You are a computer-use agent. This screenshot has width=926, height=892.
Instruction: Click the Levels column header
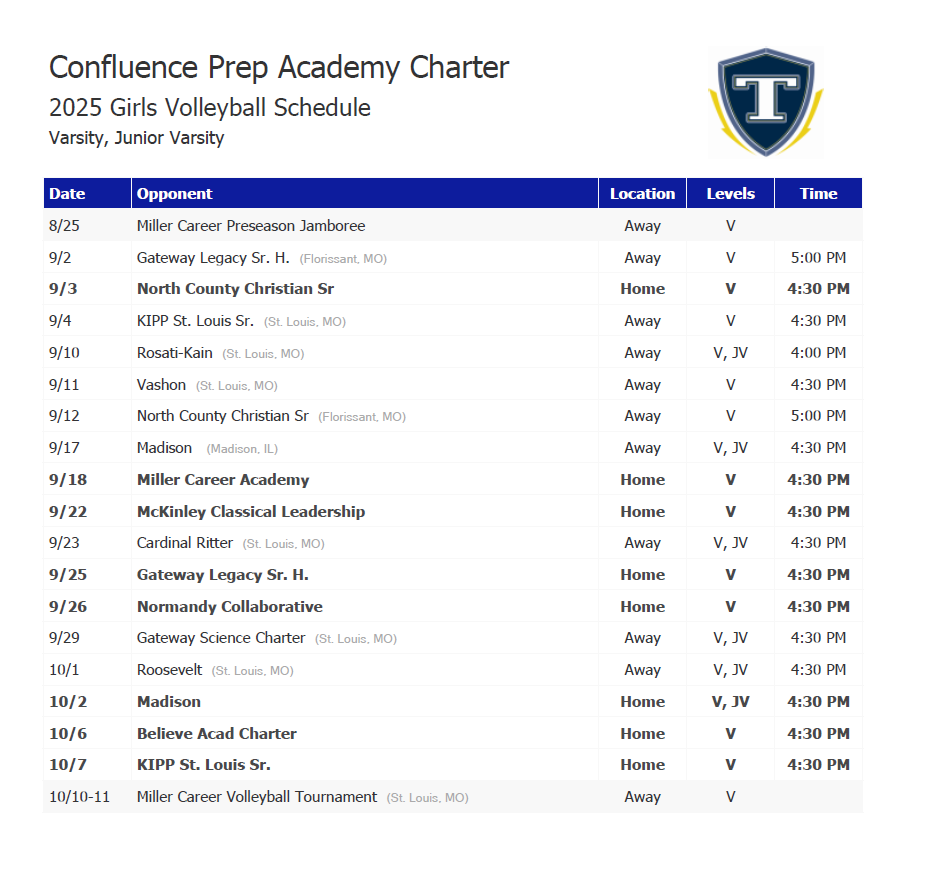(730, 194)
